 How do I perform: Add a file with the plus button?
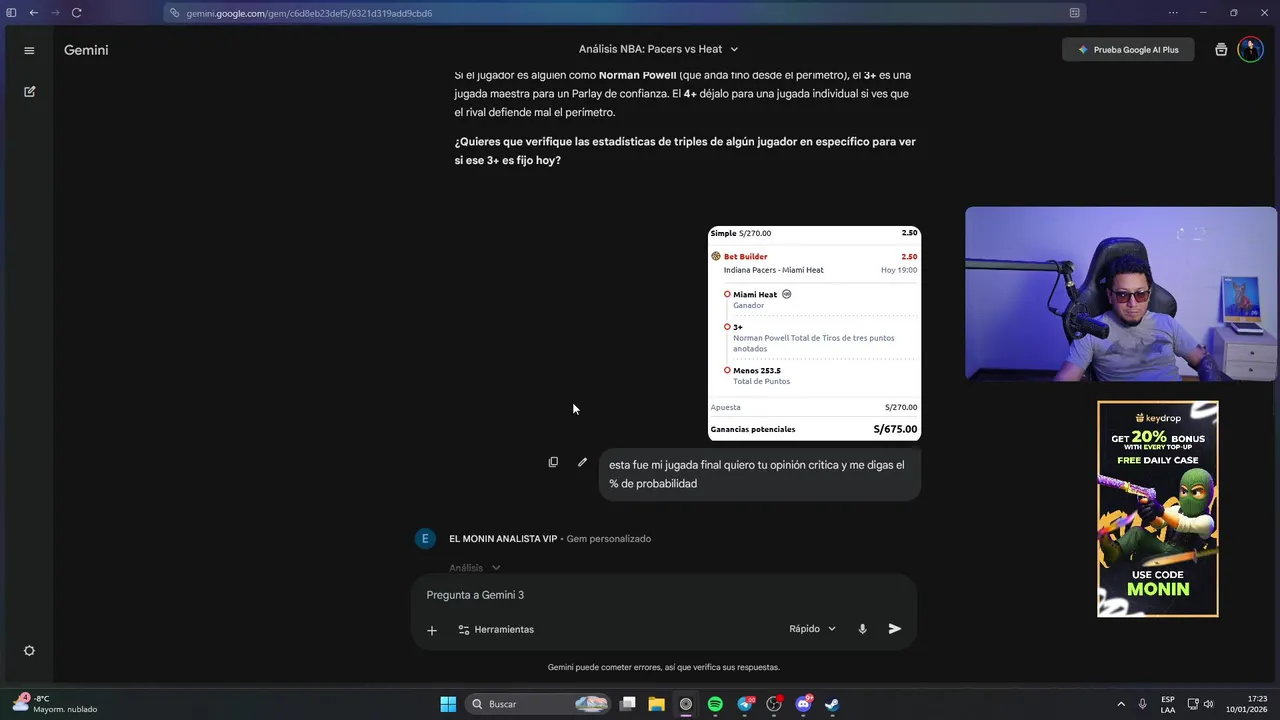click(x=432, y=630)
